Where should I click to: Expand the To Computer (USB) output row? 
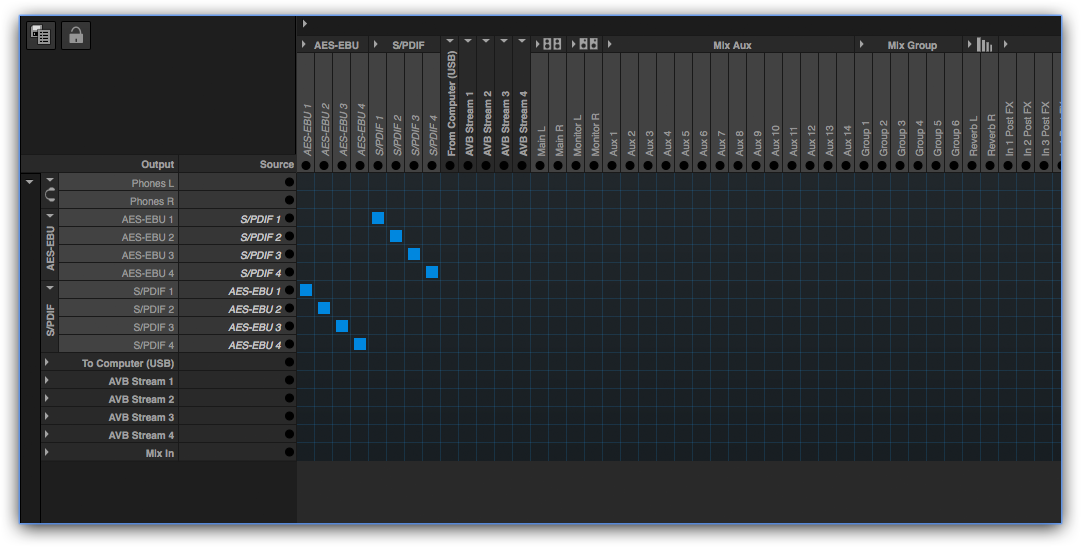[47, 363]
